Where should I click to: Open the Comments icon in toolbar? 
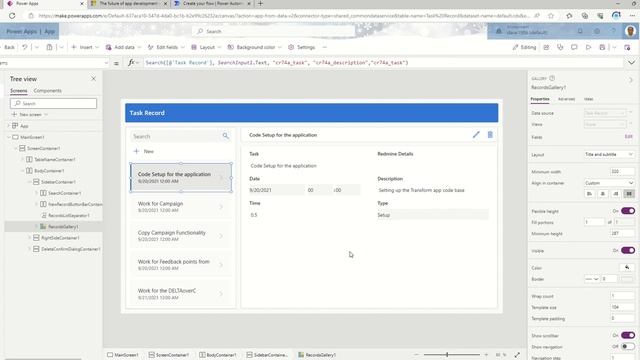[574, 47]
